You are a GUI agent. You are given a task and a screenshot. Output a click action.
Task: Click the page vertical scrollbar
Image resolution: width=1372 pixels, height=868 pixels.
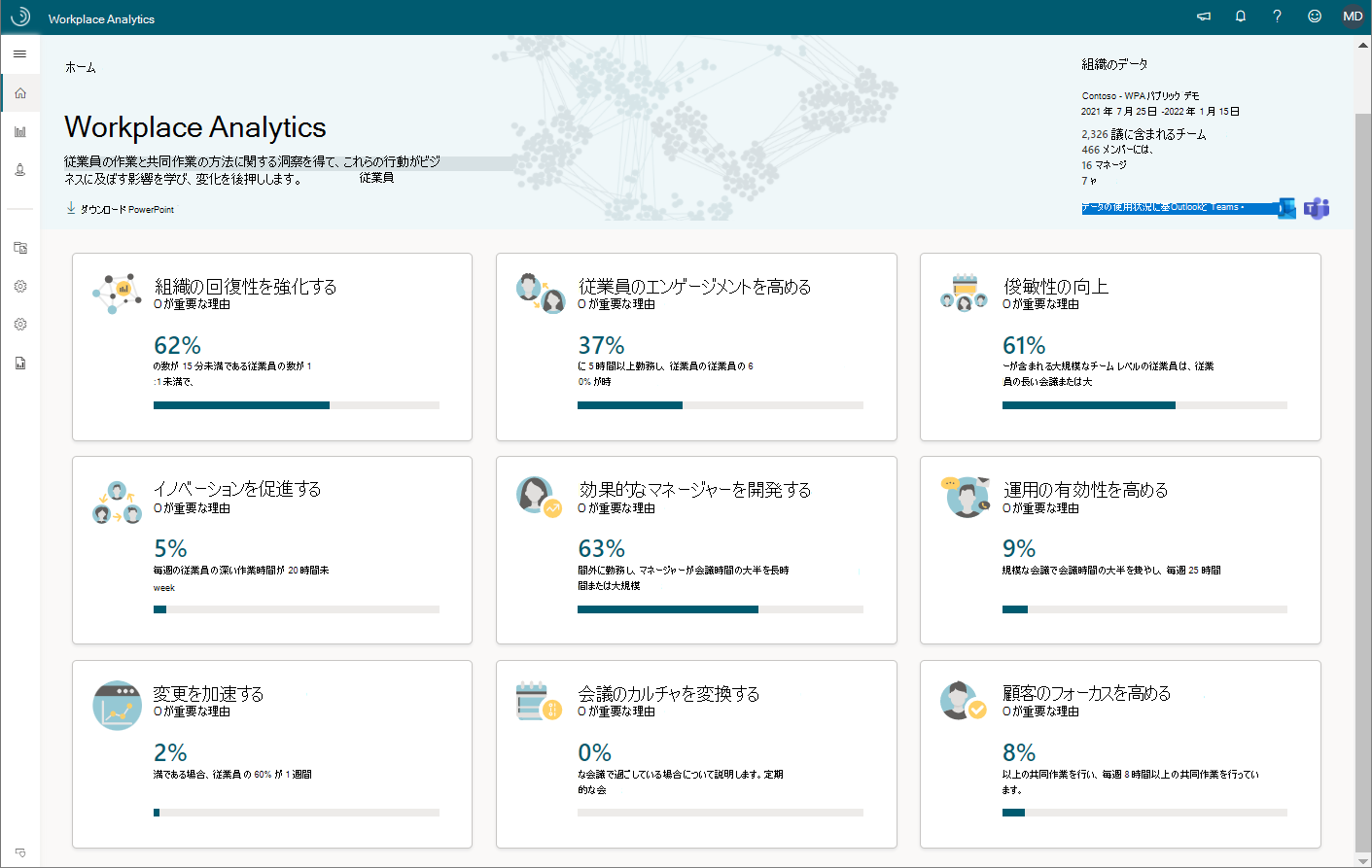click(1363, 481)
